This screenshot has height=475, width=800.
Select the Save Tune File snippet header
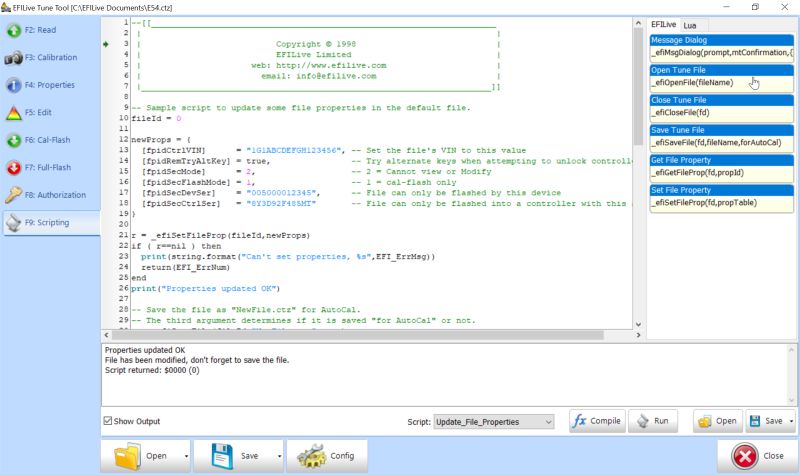pos(721,130)
